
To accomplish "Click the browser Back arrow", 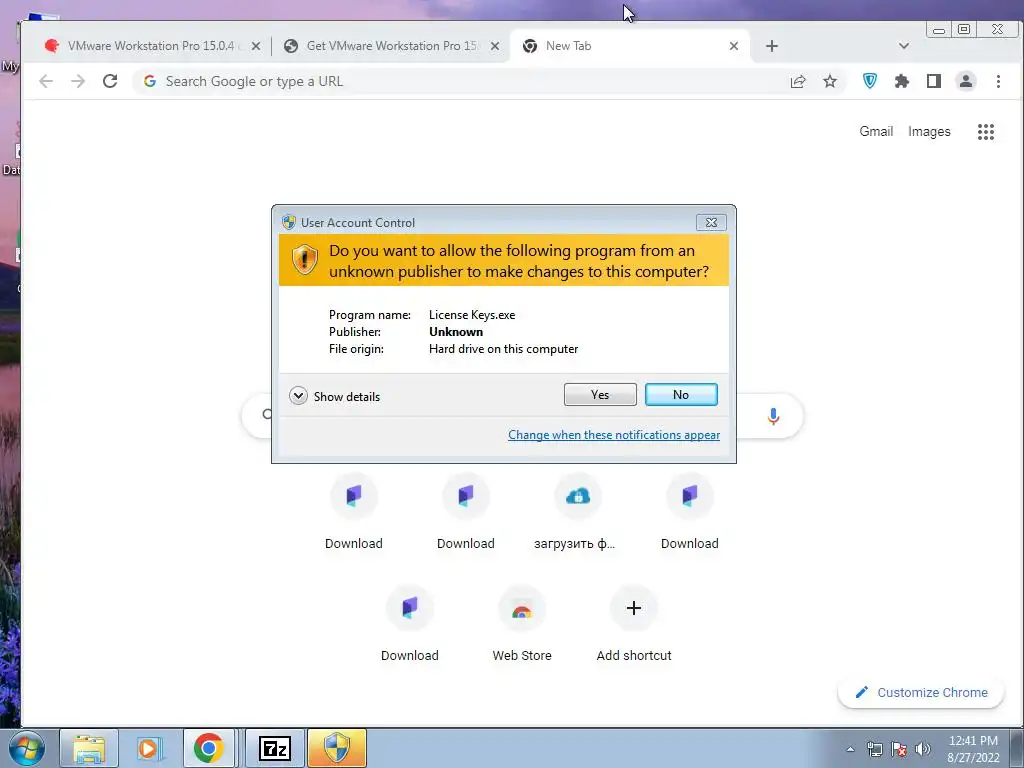I will tap(46, 81).
